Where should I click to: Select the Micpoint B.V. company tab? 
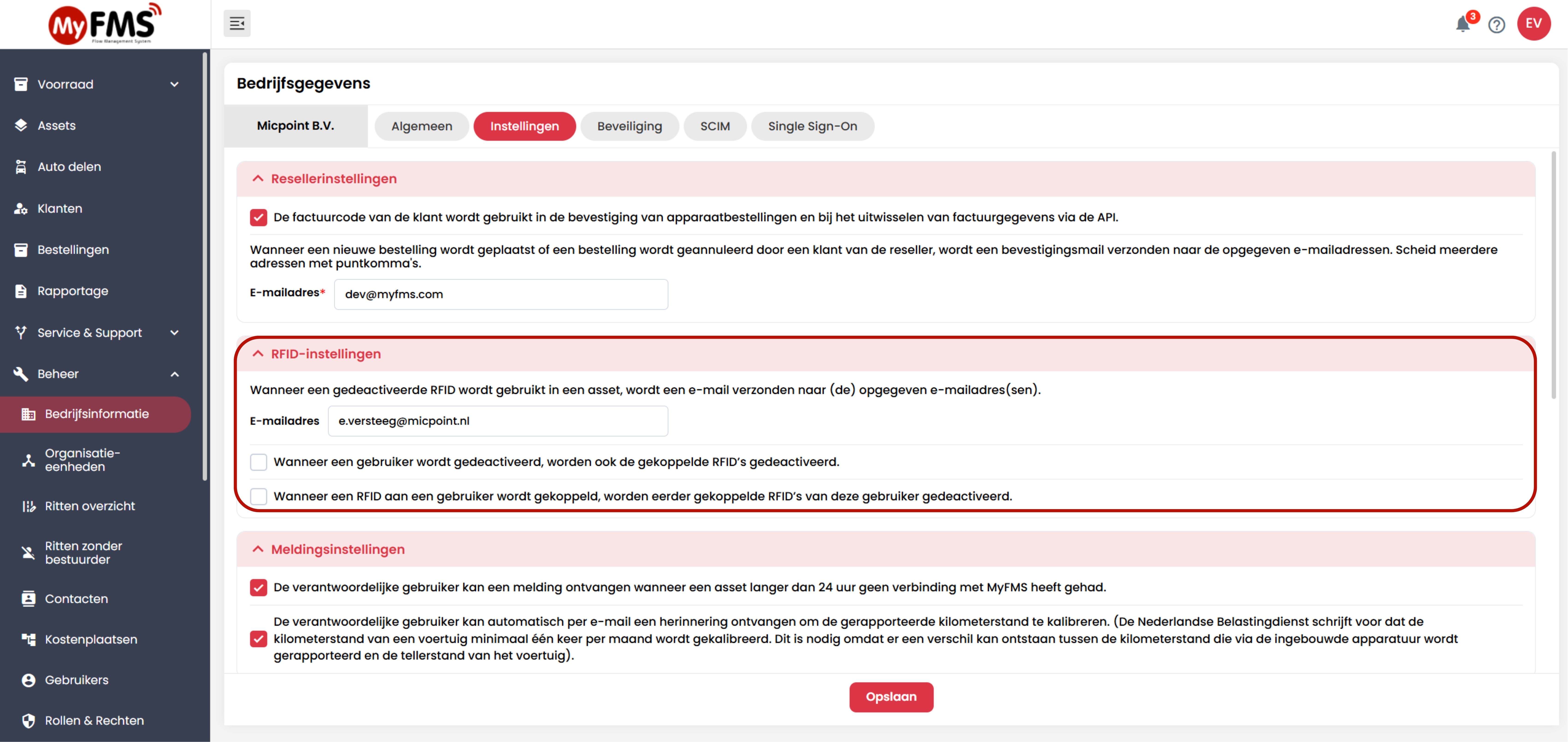(296, 126)
